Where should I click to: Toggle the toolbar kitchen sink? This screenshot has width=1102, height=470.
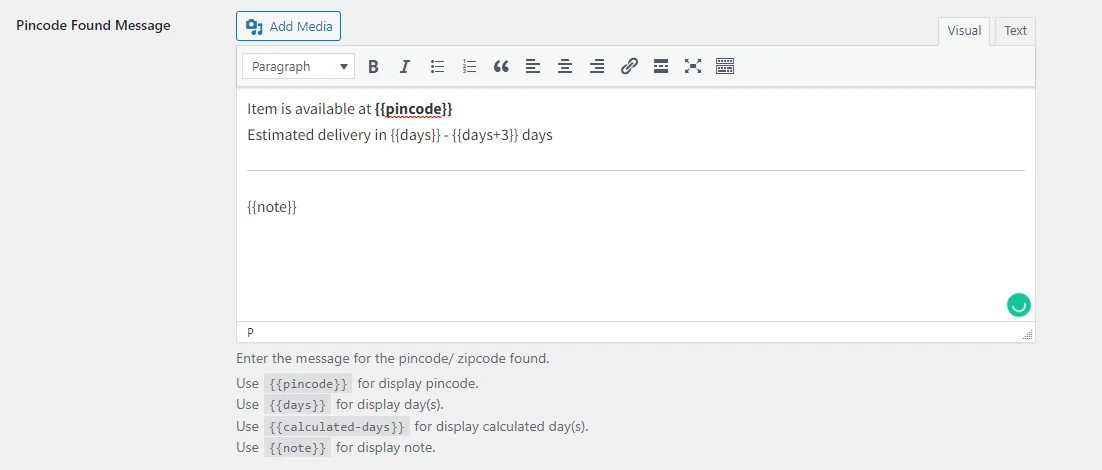pyautogui.click(x=725, y=67)
